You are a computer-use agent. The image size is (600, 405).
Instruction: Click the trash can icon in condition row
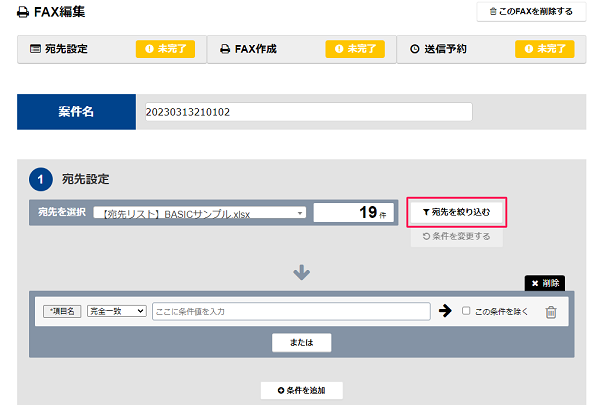(x=551, y=312)
